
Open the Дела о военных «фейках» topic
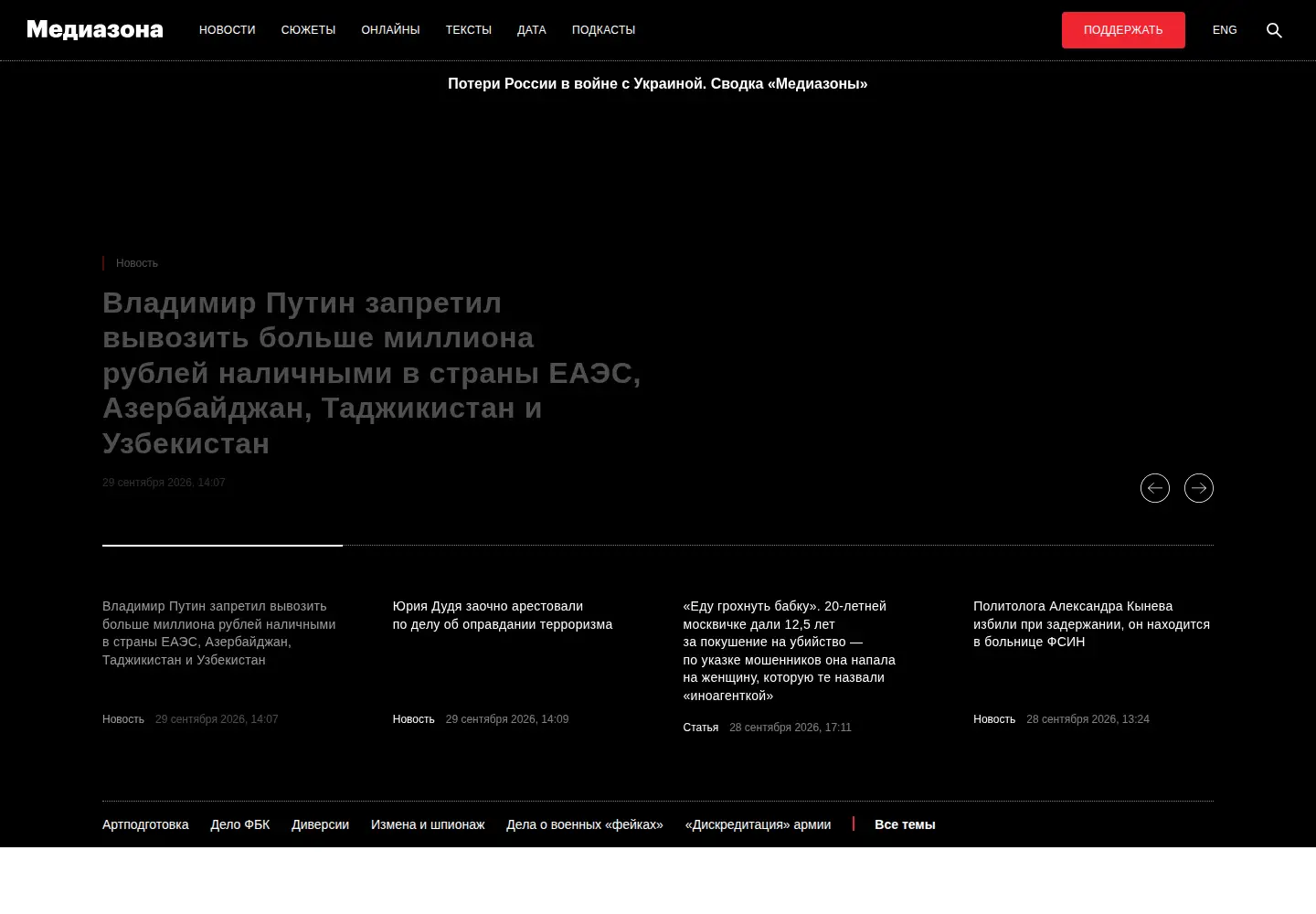(x=585, y=824)
